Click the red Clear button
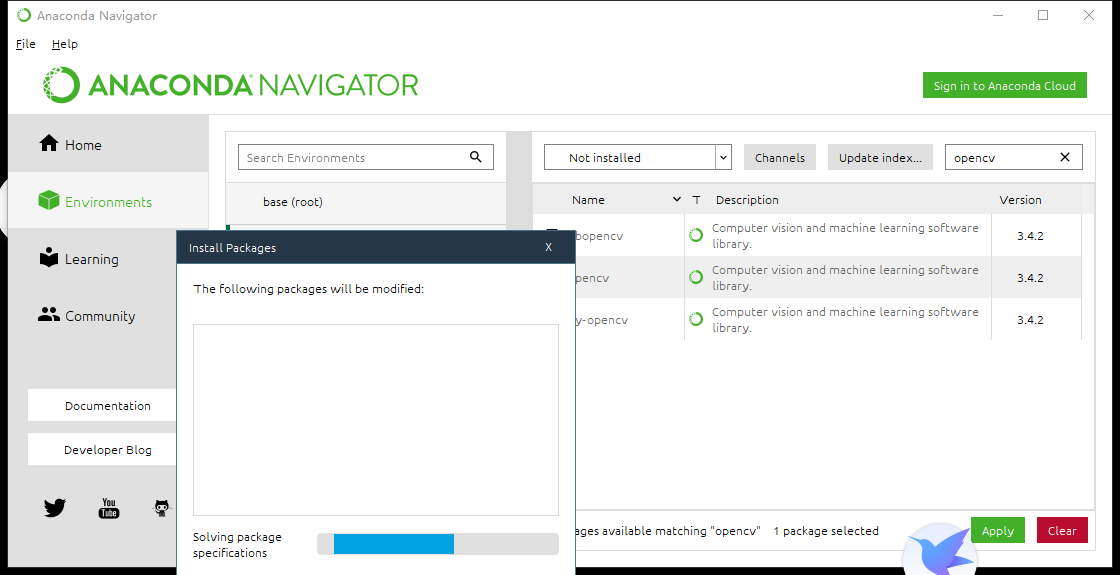 point(1062,530)
